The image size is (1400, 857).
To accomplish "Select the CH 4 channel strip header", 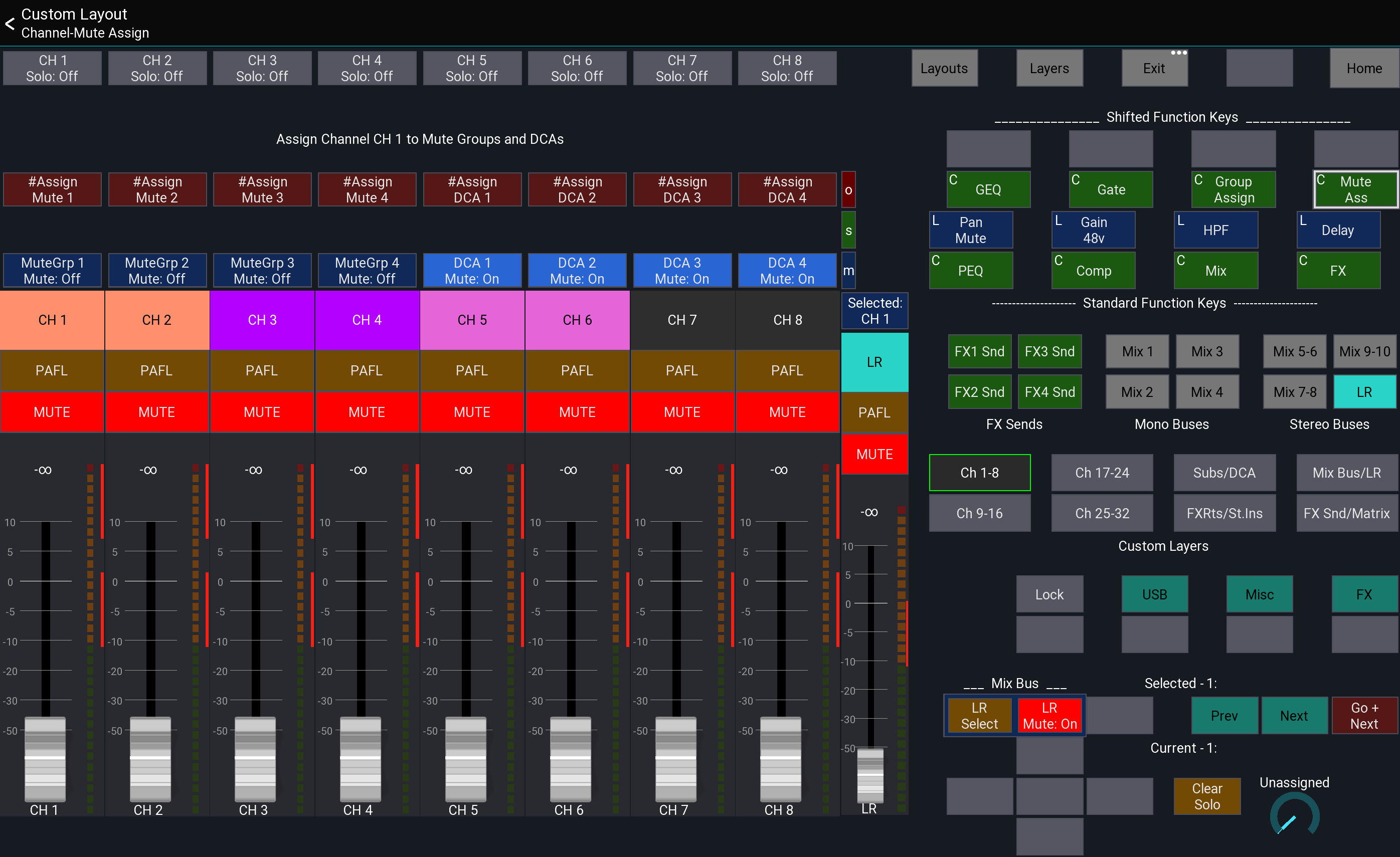I will click(367, 320).
